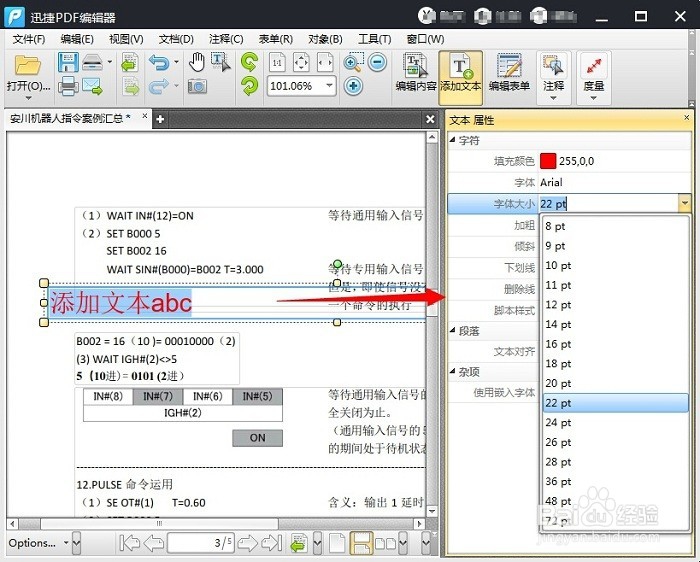Click the red 填充颜色 color swatch
Screen dimensions: 700x562
coord(548,161)
